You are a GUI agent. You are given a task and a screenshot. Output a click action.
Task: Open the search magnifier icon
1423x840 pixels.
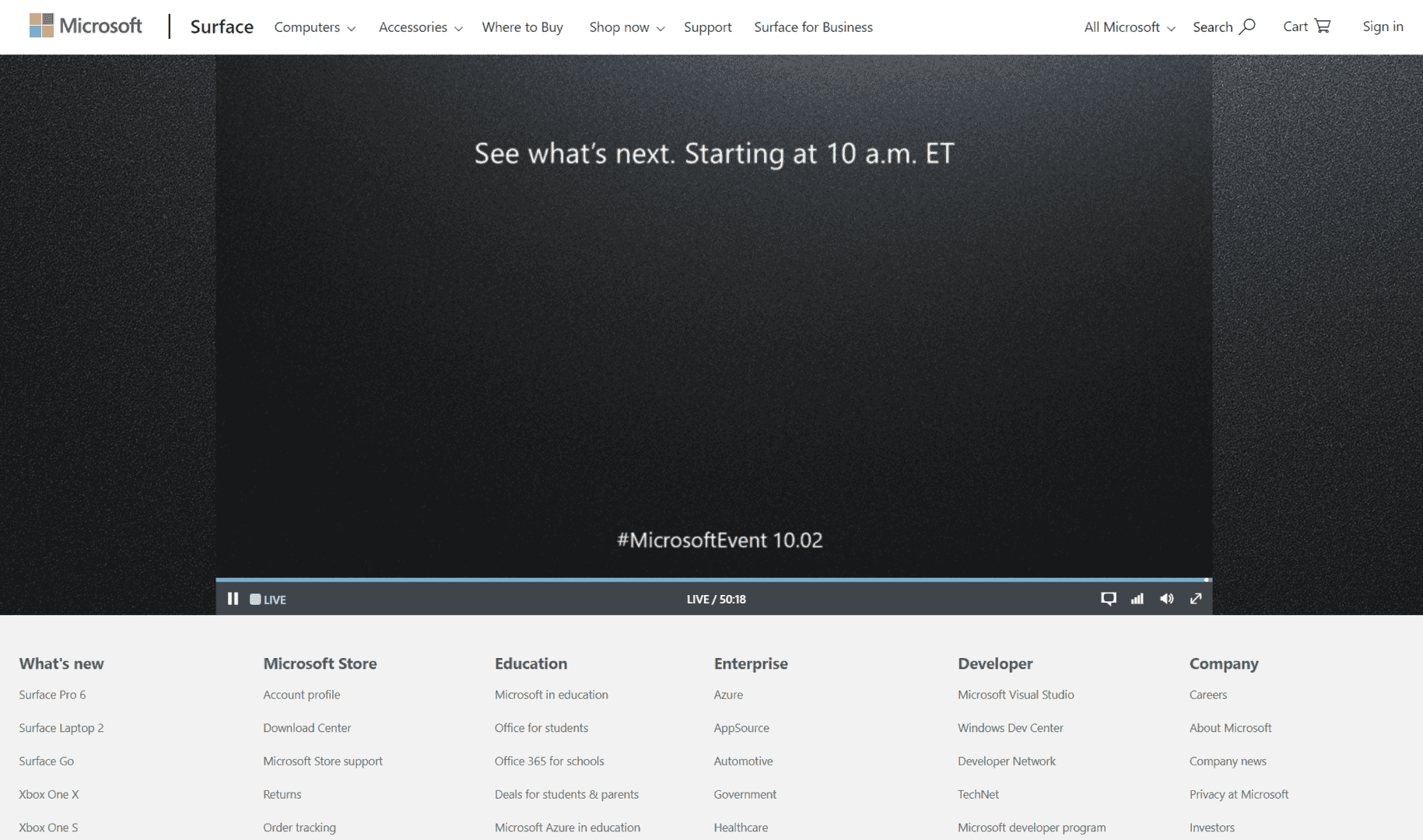1247,26
